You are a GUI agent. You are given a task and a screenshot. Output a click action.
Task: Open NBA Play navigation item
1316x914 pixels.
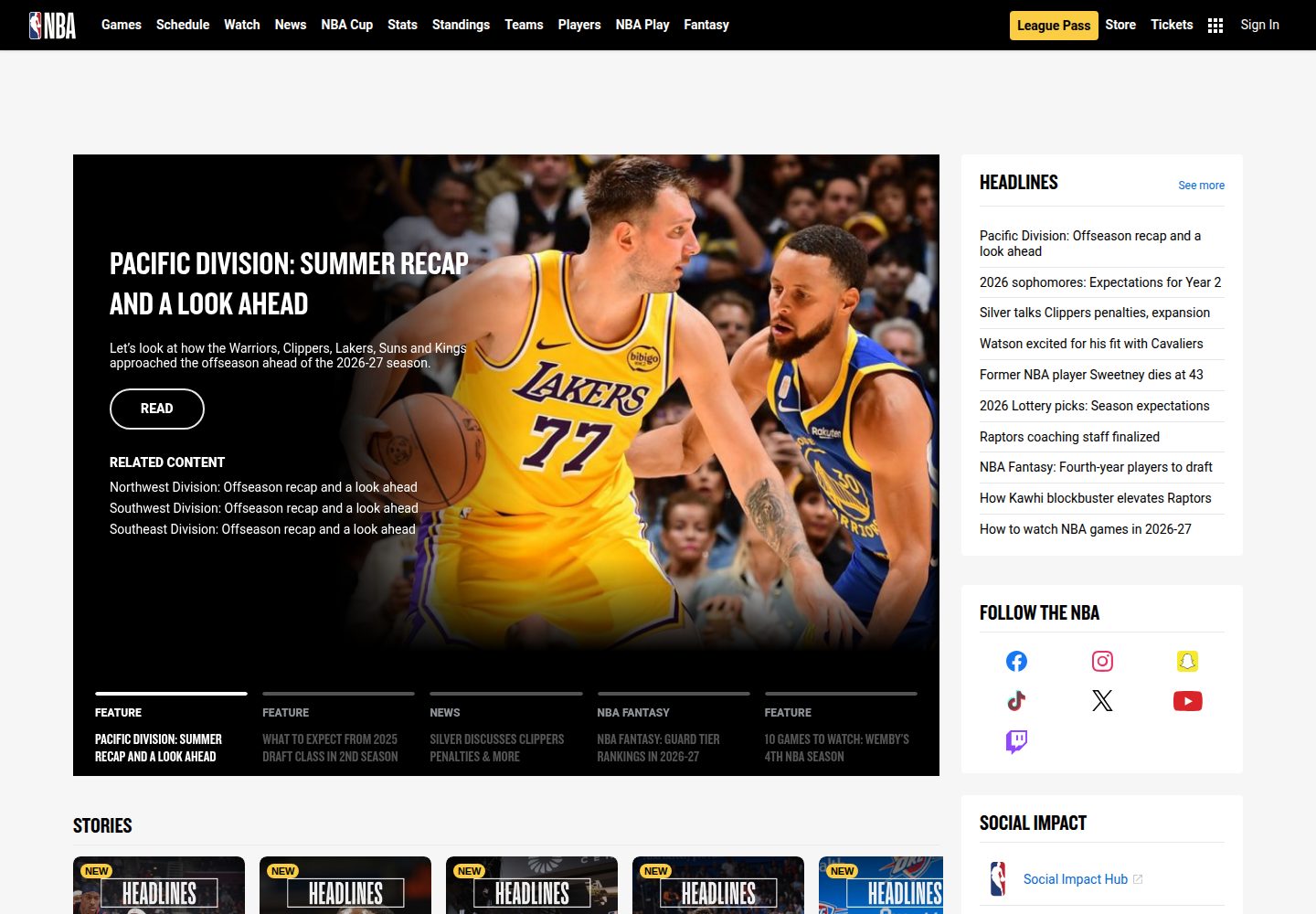pos(642,25)
